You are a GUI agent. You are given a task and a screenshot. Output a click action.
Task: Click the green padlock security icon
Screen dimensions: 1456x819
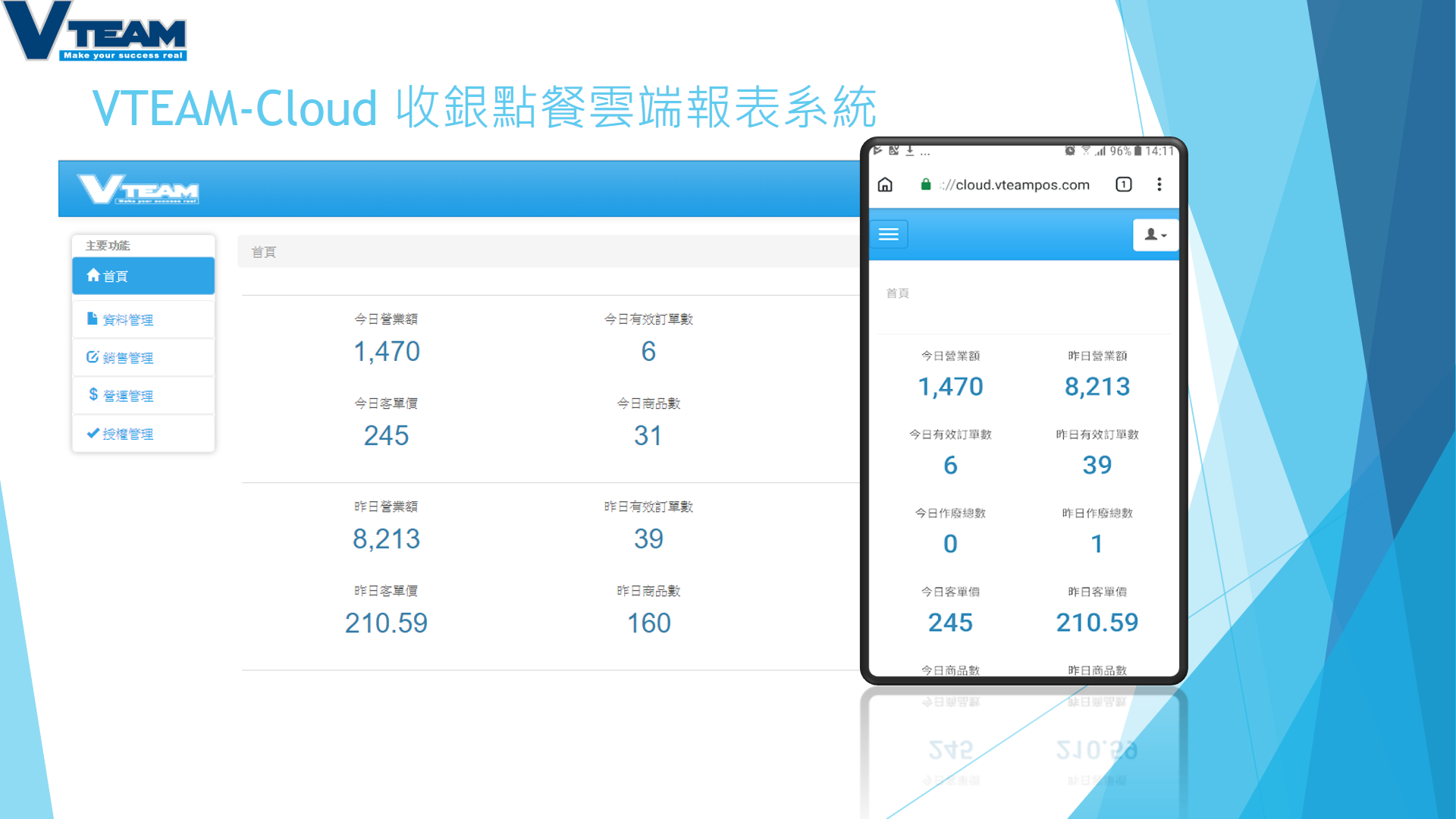pos(925,184)
